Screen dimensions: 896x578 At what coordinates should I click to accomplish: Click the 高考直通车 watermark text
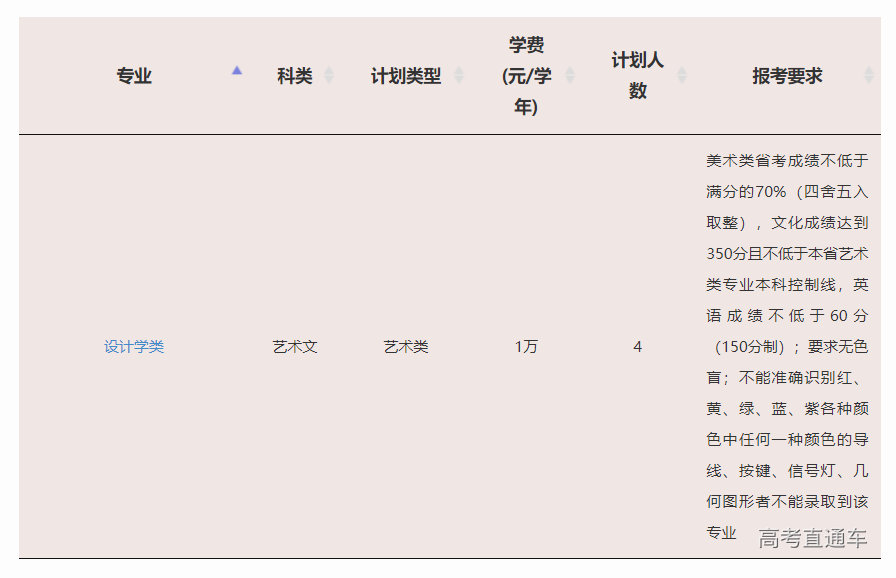pos(812,538)
